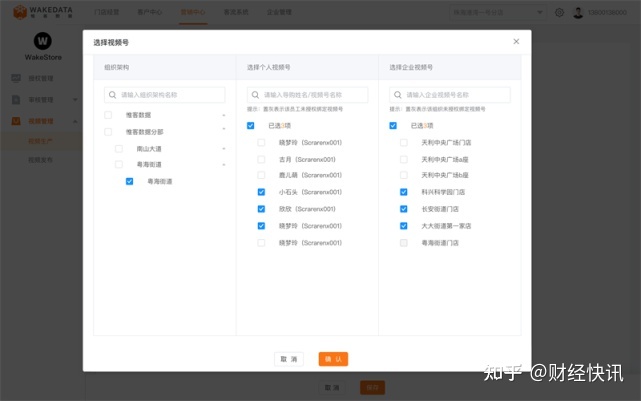Uncheck 大大街道第一家店
641x401 pixels.
pyautogui.click(x=403, y=226)
